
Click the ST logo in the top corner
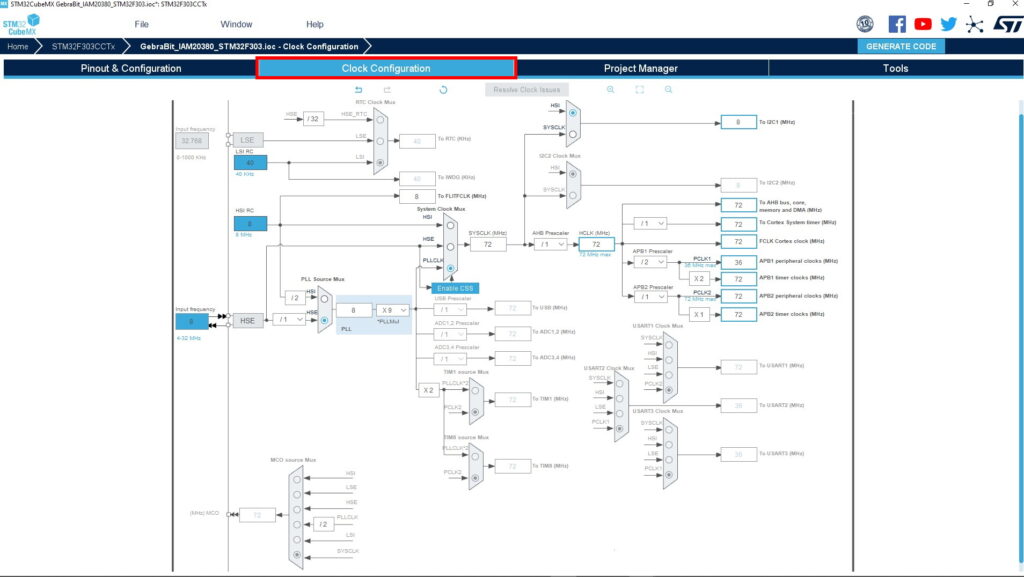[1007, 24]
